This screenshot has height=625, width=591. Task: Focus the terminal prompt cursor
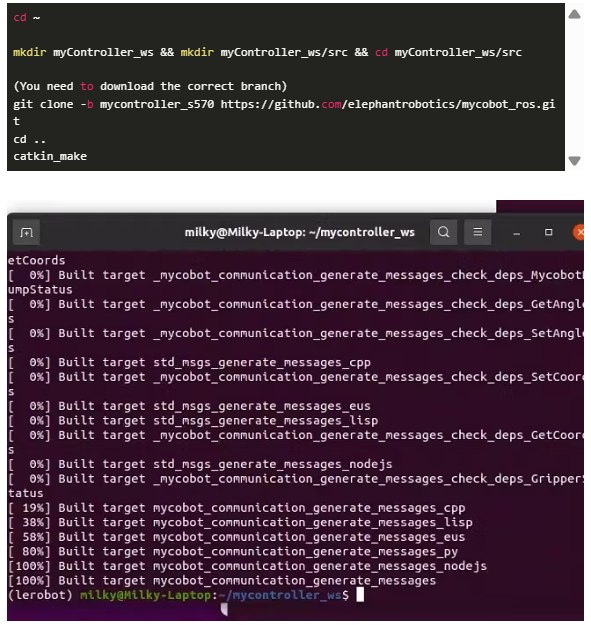(360, 595)
